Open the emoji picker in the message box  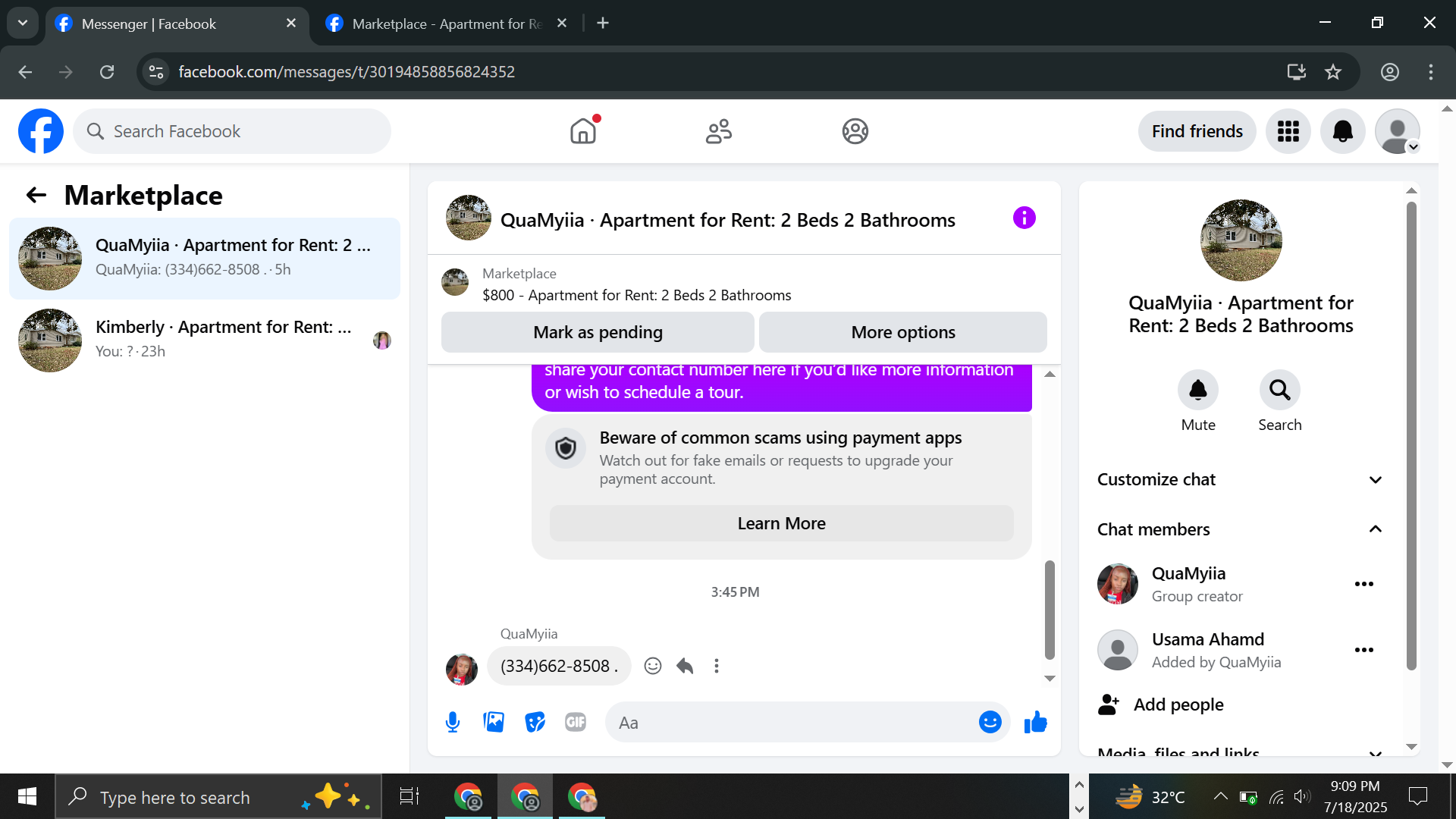[990, 723]
